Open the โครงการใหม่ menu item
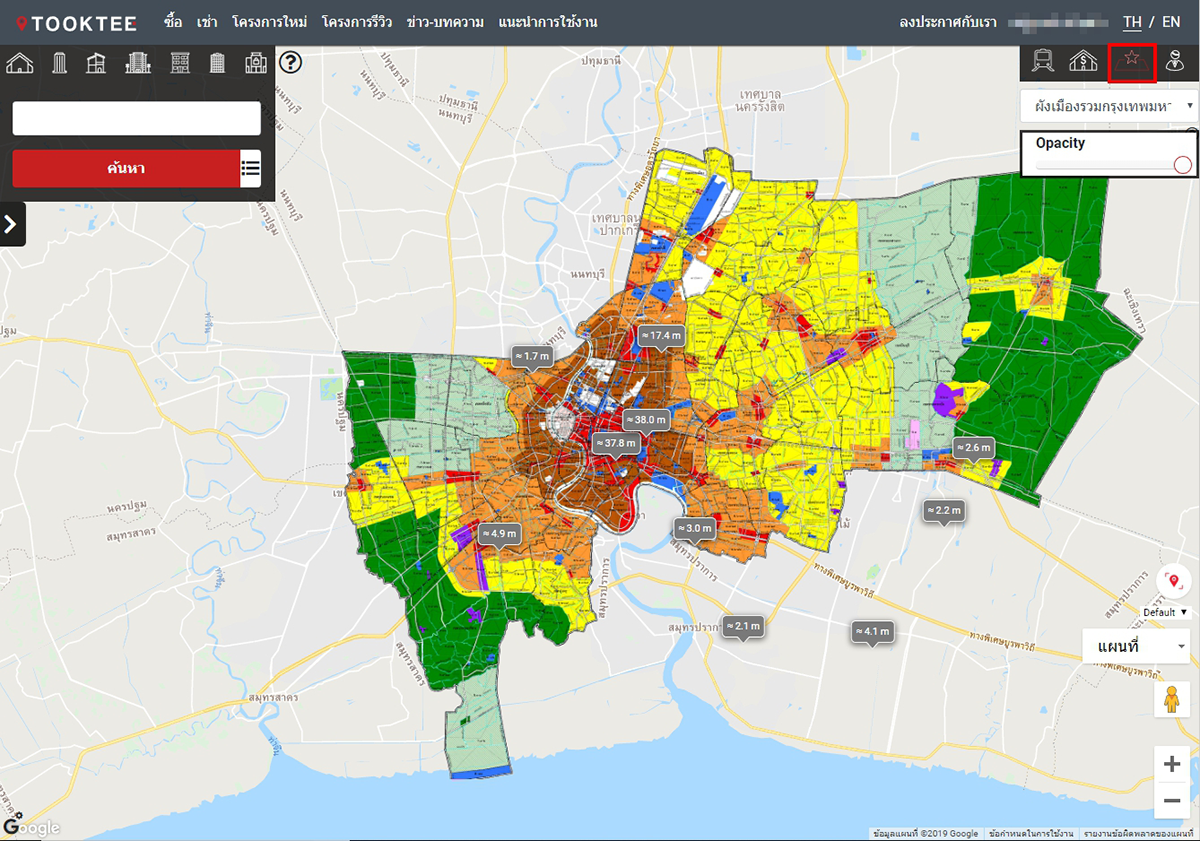 269,22
